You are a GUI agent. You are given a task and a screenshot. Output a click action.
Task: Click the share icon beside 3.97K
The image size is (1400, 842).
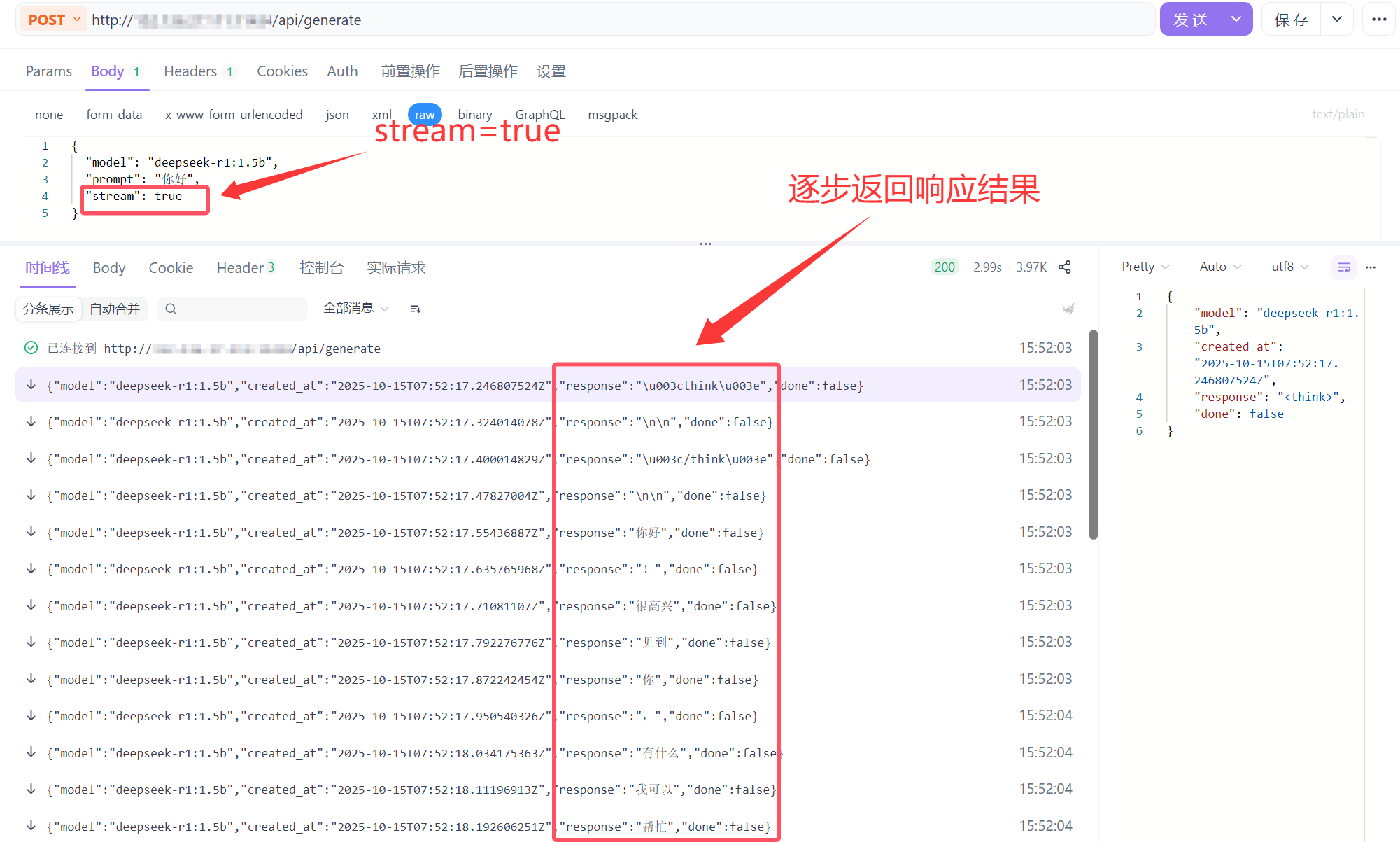coord(1064,267)
